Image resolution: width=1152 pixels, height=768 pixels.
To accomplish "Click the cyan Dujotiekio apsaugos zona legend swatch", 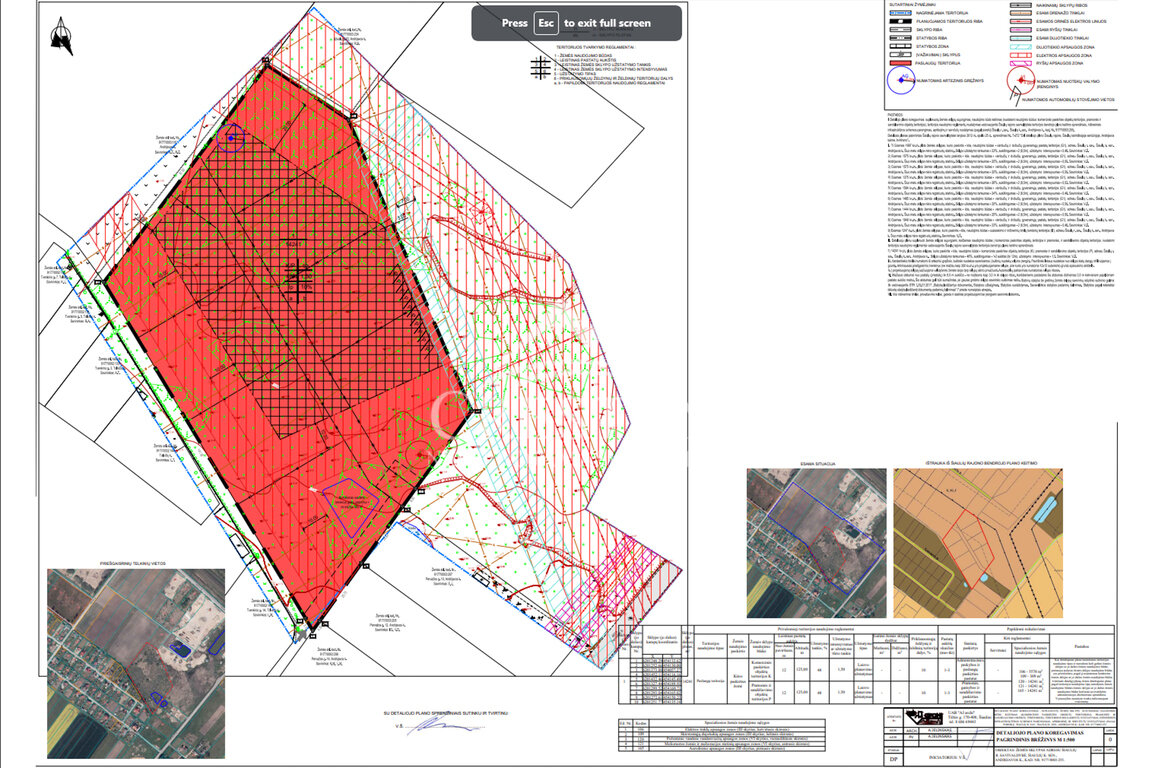I will click(1021, 47).
